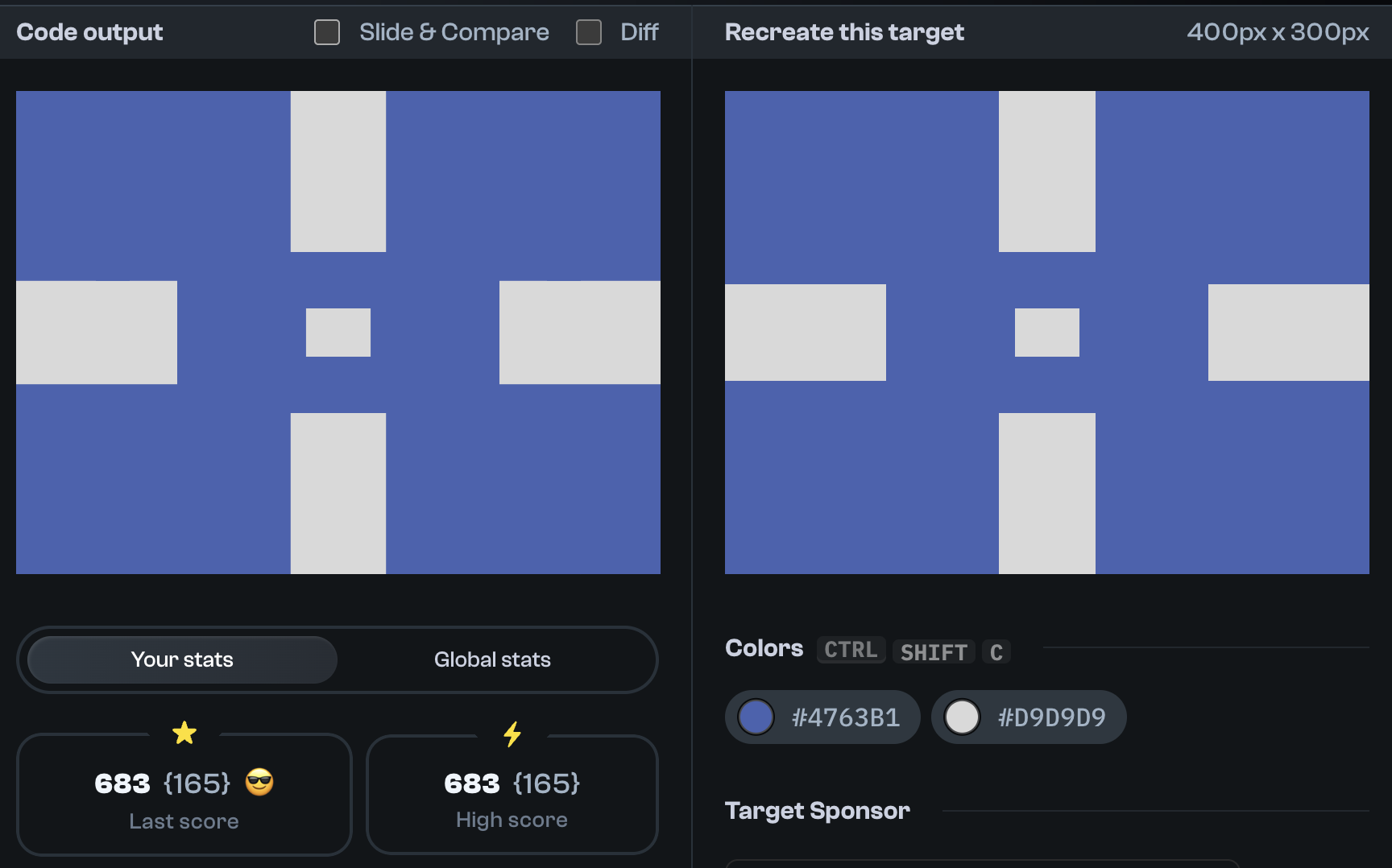The width and height of the screenshot is (1392, 868).
Task: Click the Target Sponsor heading
Action: coord(818,811)
